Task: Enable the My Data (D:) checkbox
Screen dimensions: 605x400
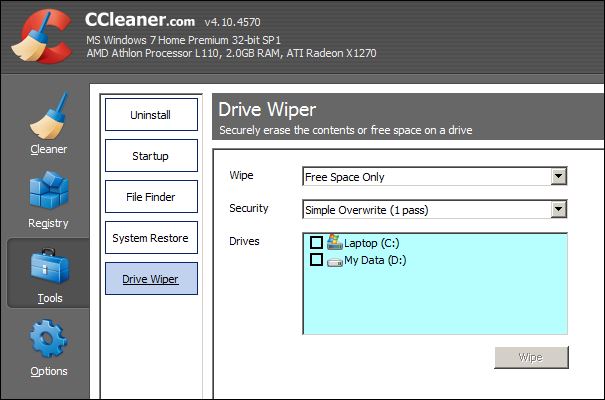Action: 317,260
